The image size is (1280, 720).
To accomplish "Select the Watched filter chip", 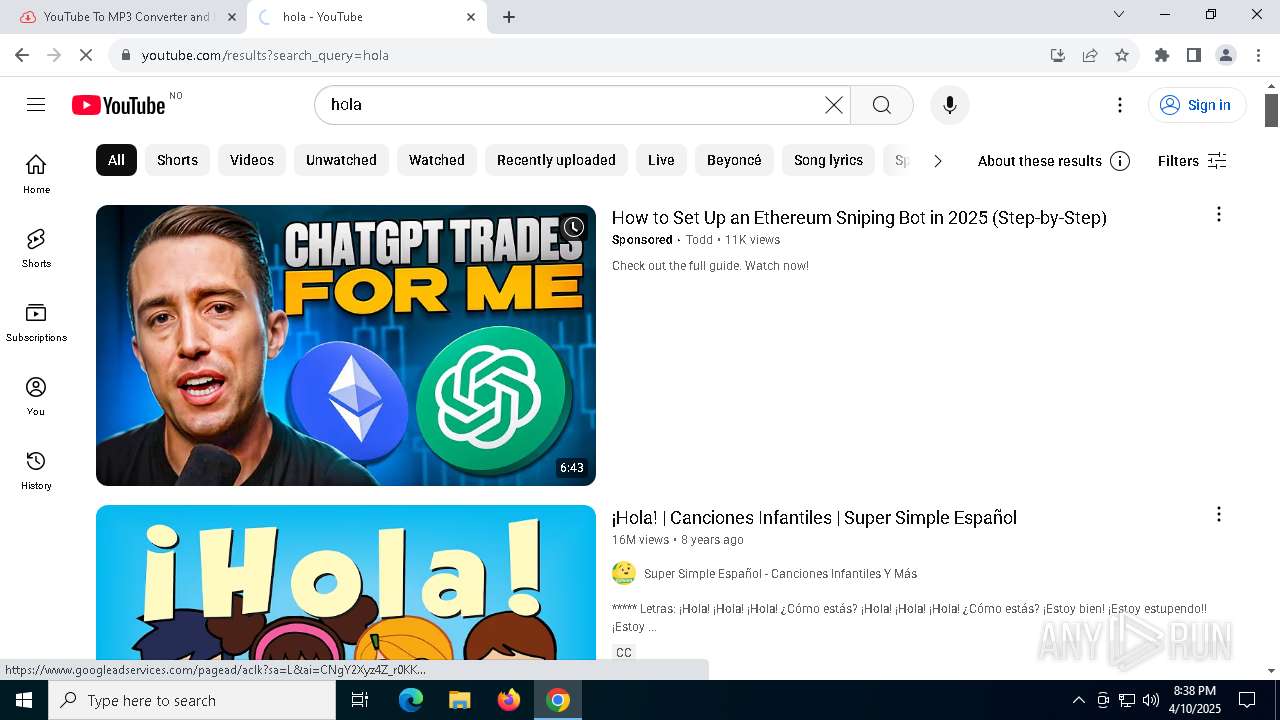I will 437,160.
